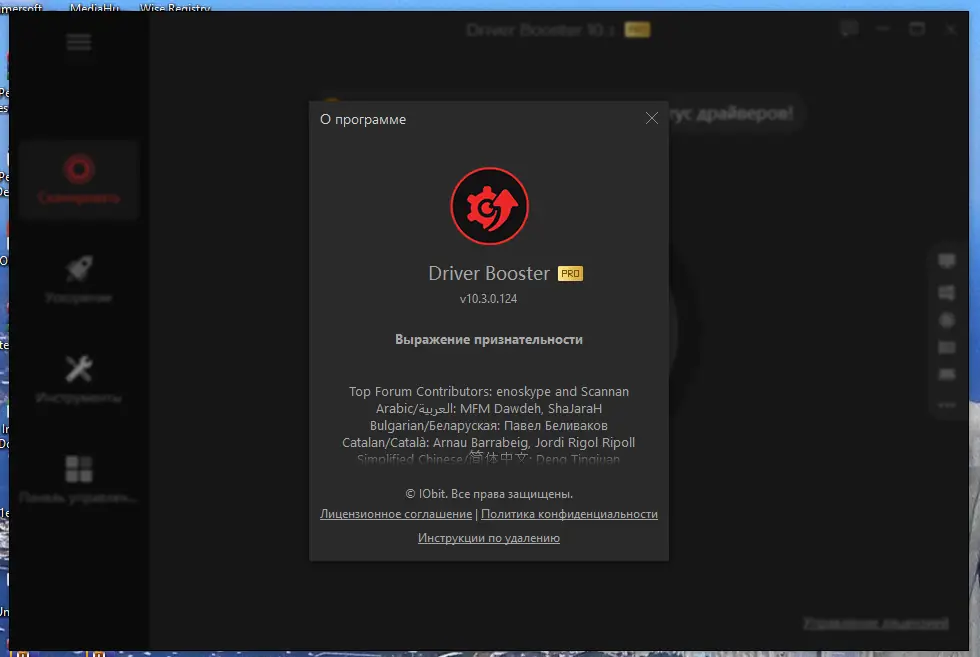Image resolution: width=980 pixels, height=657 pixels.
Task: Close the О программе dialog
Action: 652,118
